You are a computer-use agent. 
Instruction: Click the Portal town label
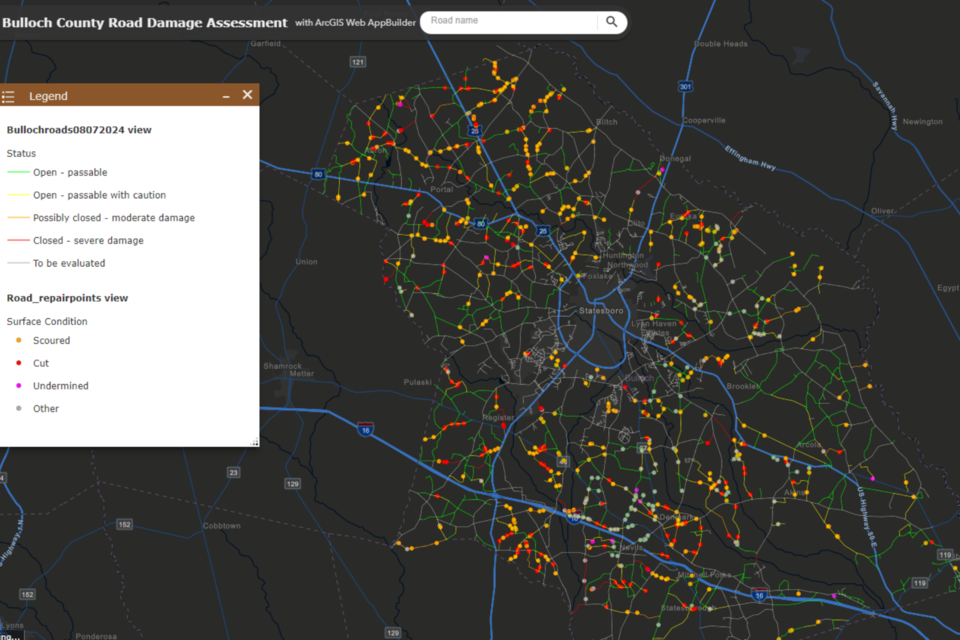441,189
